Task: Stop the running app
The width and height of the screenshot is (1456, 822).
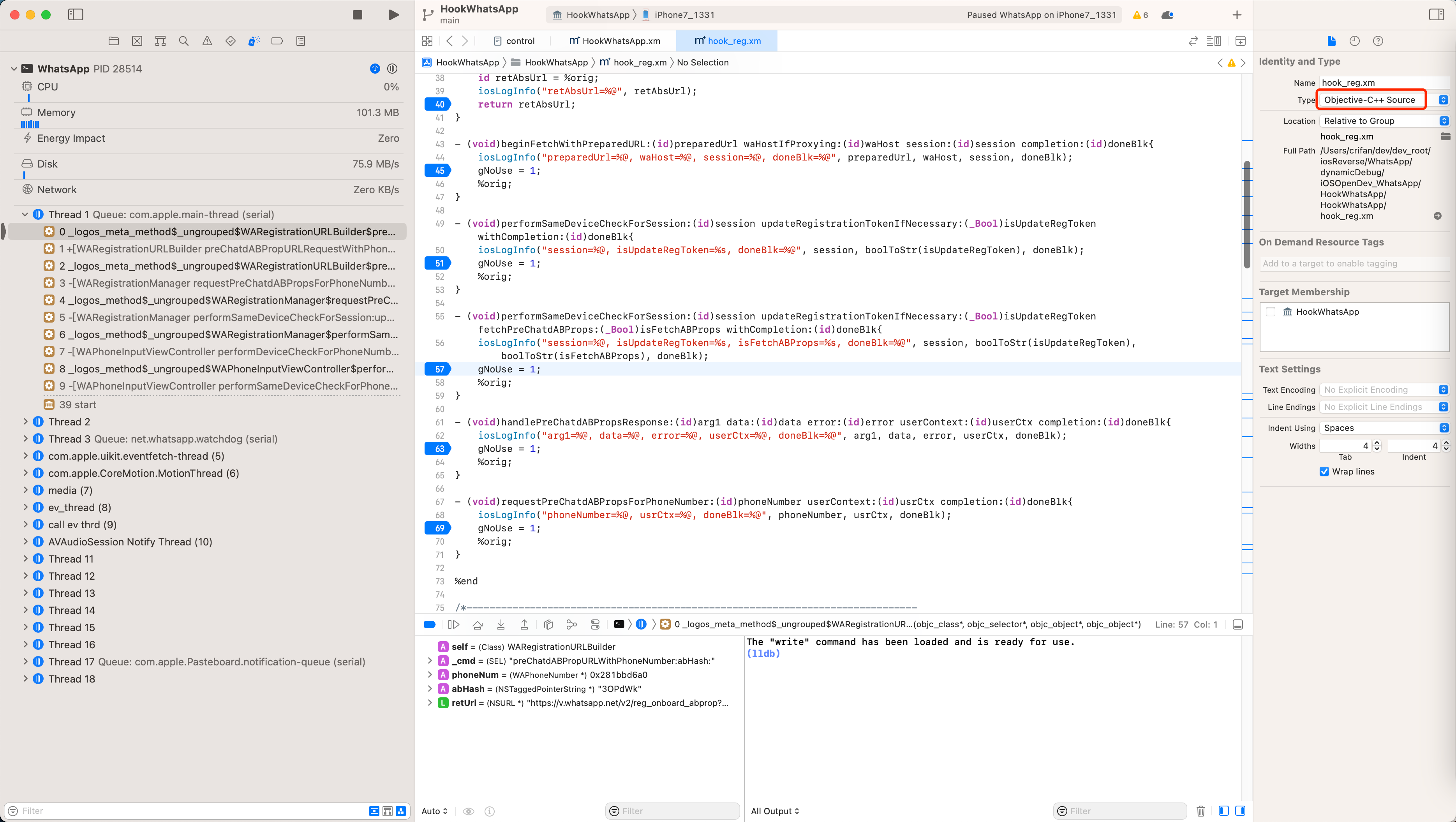Action: [357, 15]
